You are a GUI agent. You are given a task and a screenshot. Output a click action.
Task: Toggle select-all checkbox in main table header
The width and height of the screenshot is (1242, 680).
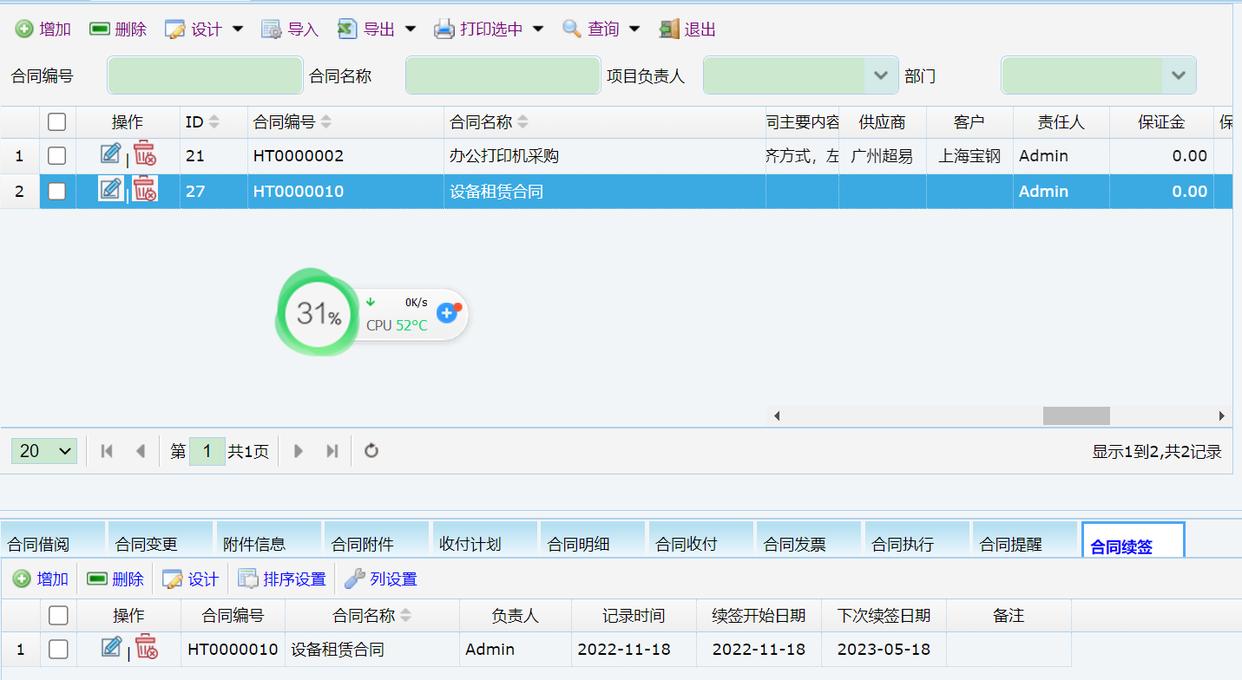click(57, 122)
